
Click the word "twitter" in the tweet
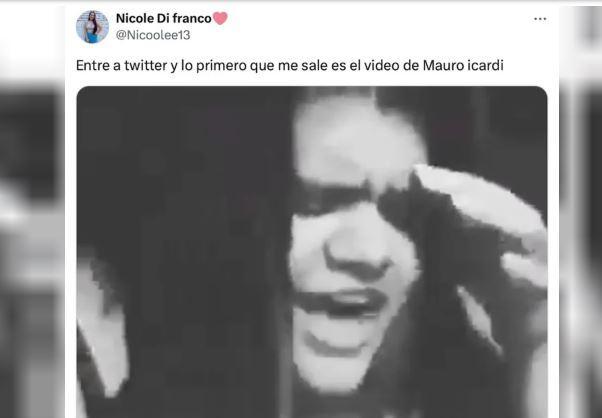(146, 65)
